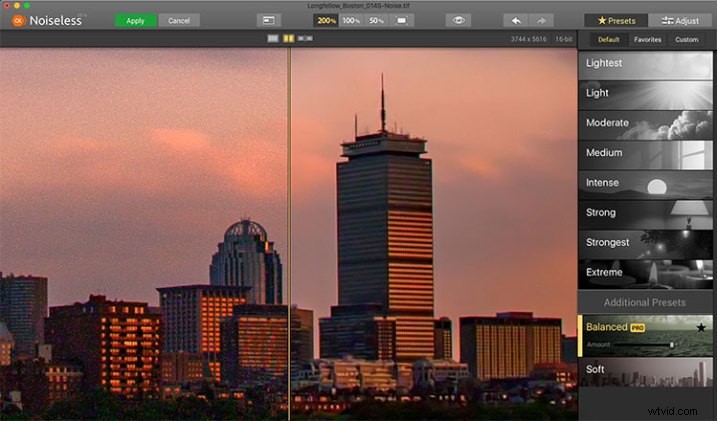717x421 pixels.
Task: Click the 3744 x 5616 image dimensions text
Action: (x=528, y=39)
